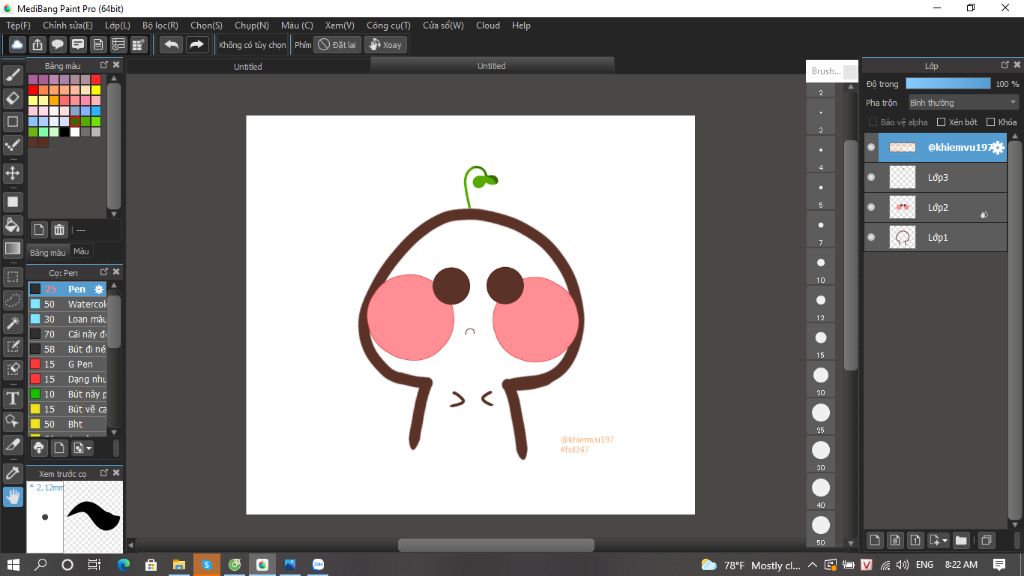Click the Redo arrow
This screenshot has height=576, width=1024.
(x=196, y=44)
